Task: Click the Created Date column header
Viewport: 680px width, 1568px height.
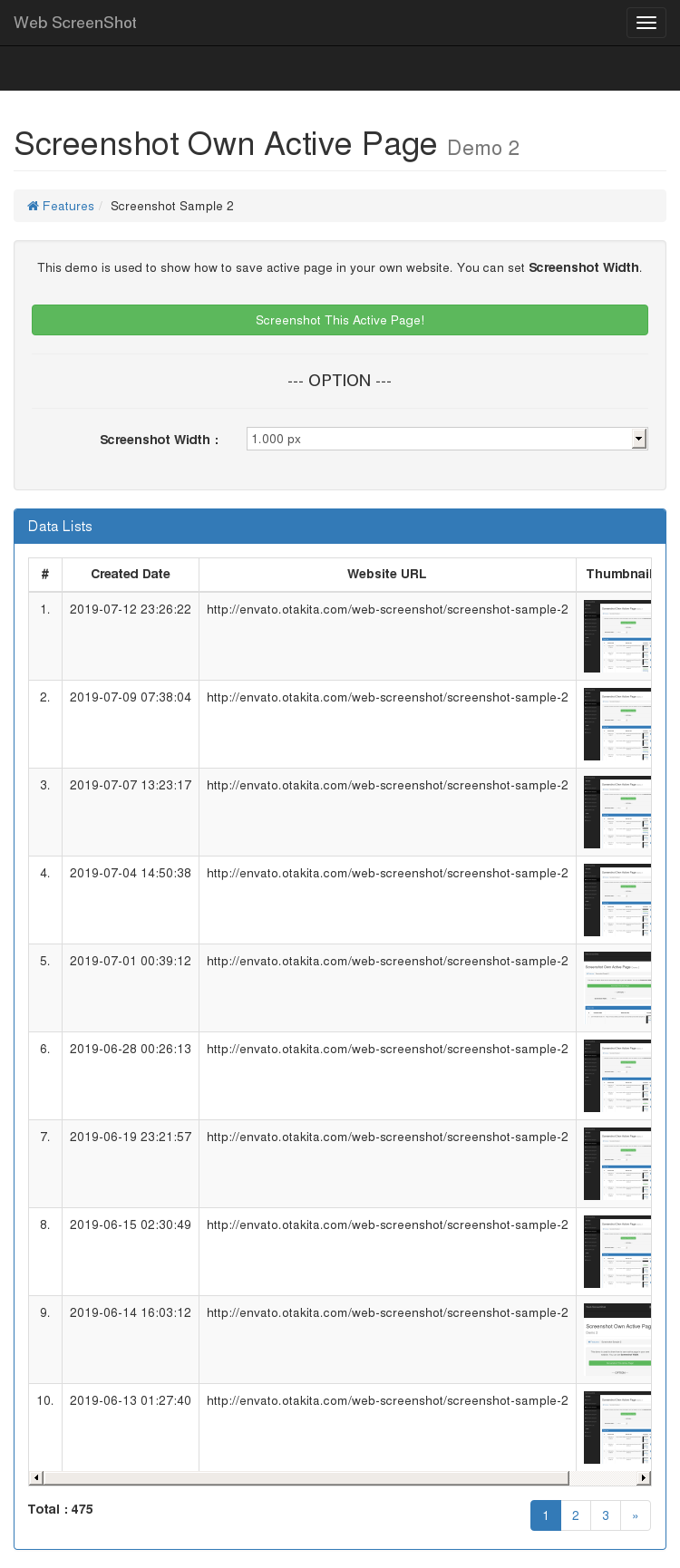Action: (x=131, y=574)
